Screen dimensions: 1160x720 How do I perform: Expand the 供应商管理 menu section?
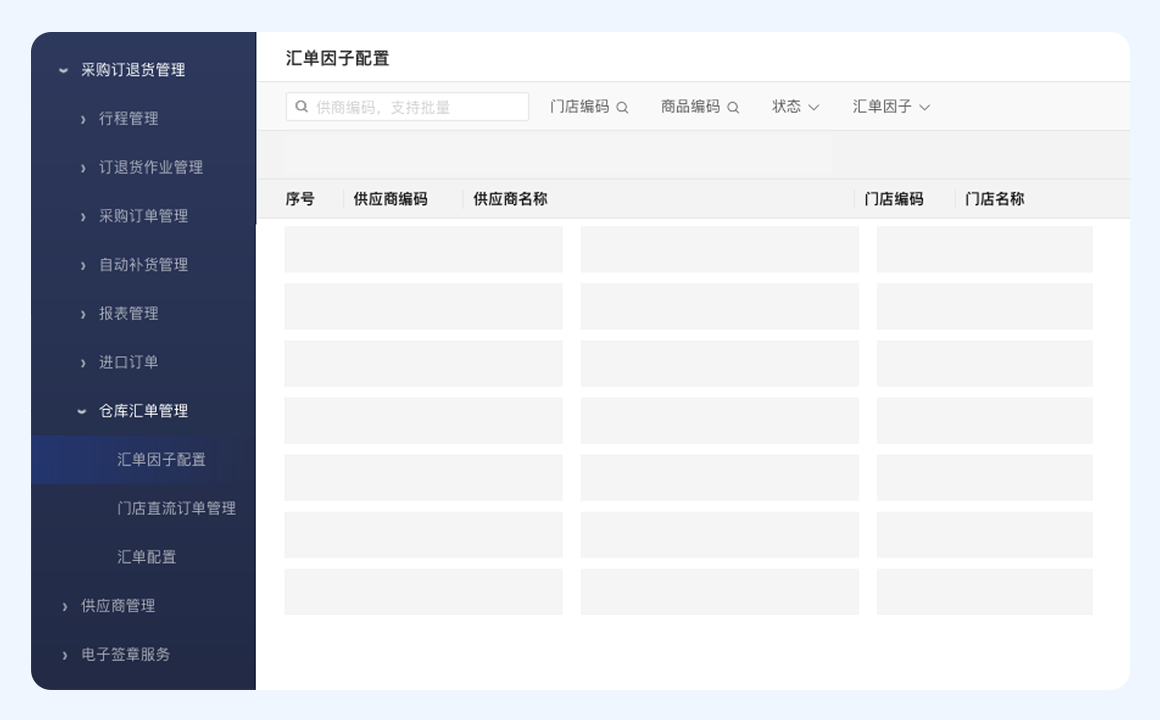tap(117, 606)
